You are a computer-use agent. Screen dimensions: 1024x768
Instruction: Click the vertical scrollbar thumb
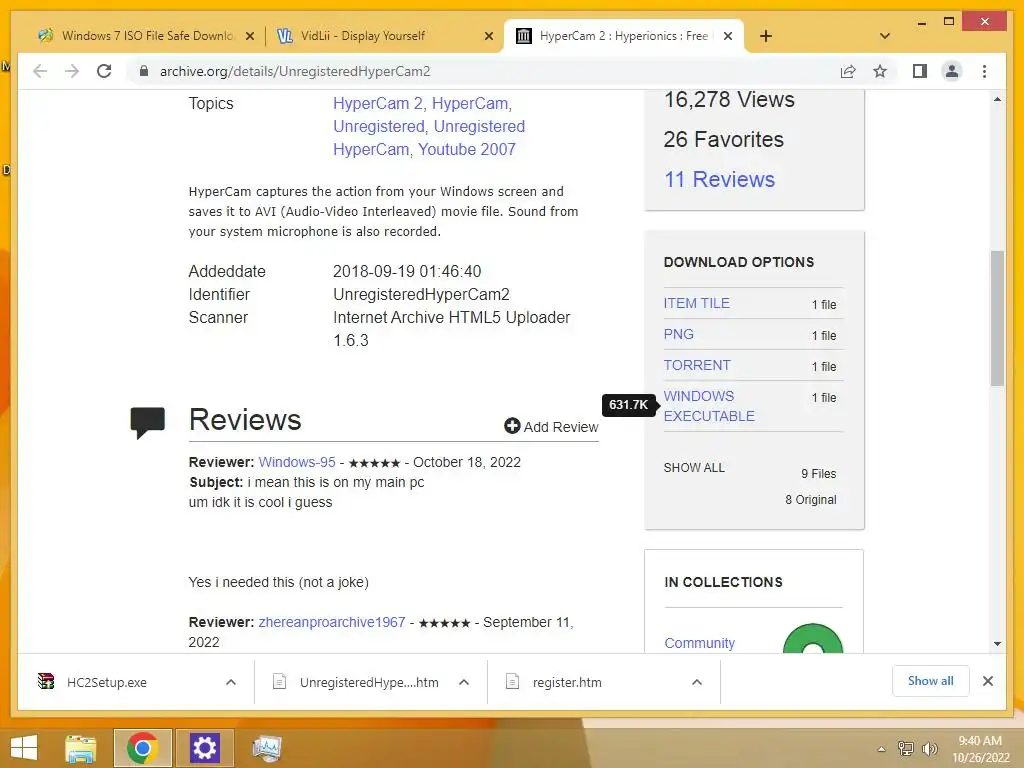point(997,318)
